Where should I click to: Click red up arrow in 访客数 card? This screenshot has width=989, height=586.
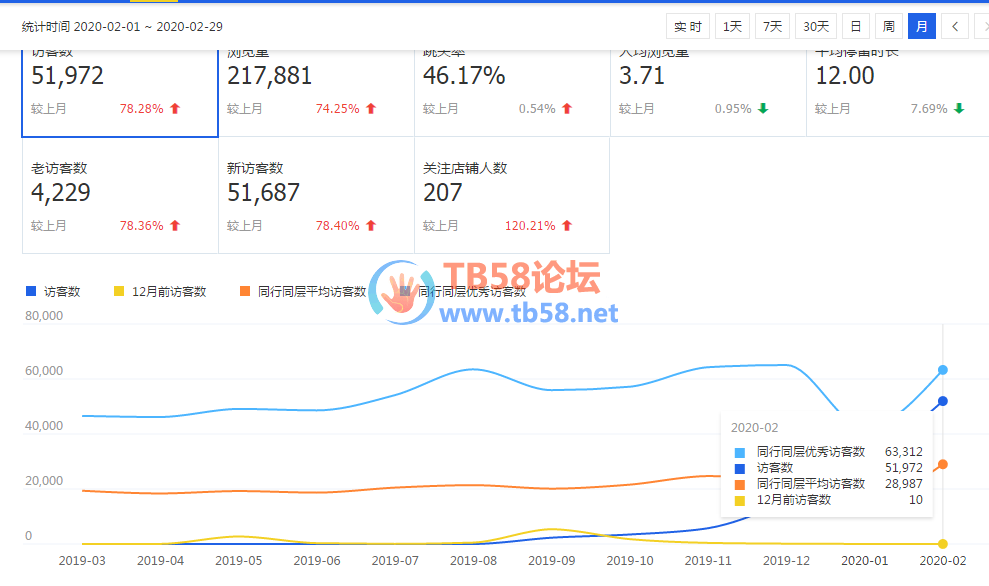[x=175, y=109]
